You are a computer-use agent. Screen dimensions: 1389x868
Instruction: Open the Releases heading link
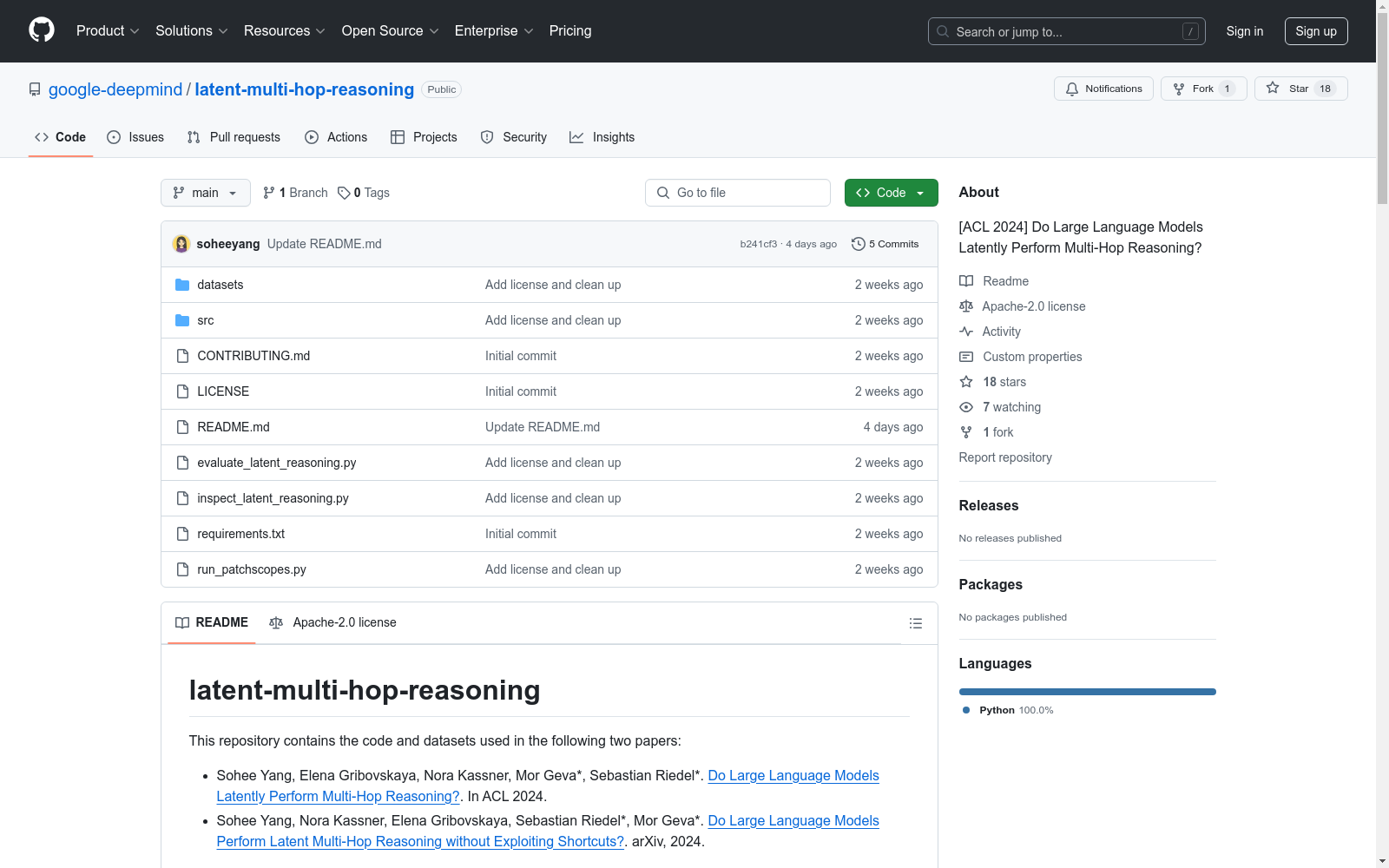(x=989, y=505)
